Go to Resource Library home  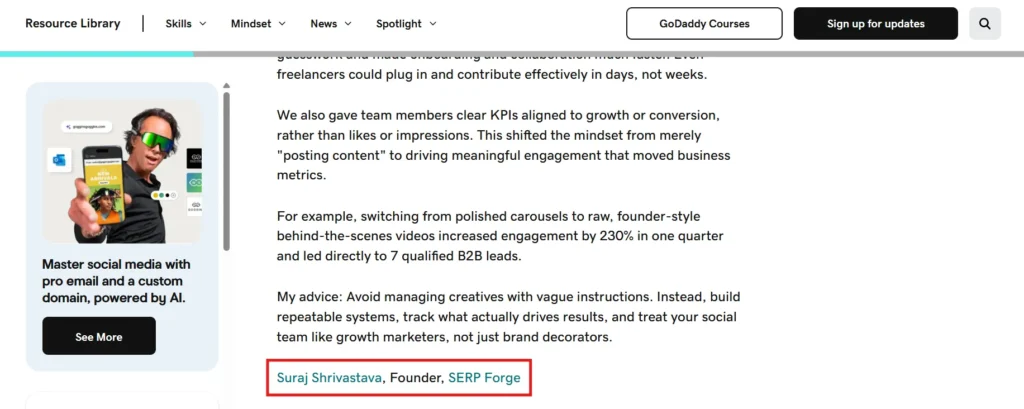tap(72, 24)
